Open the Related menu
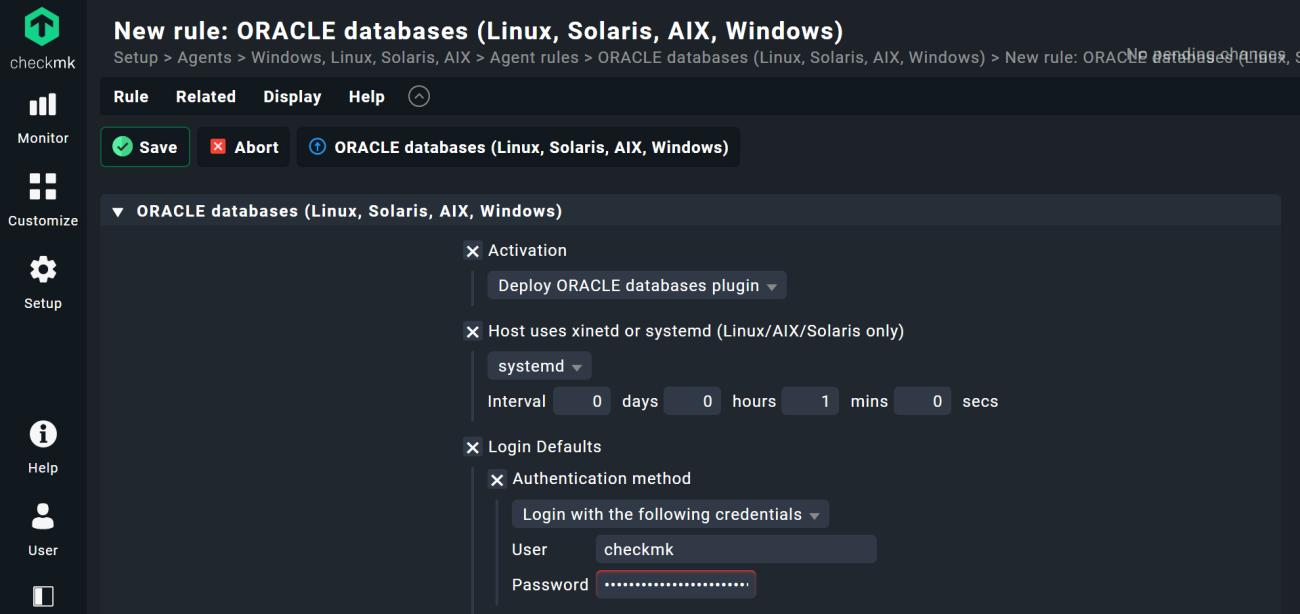1300x614 pixels. [205, 97]
